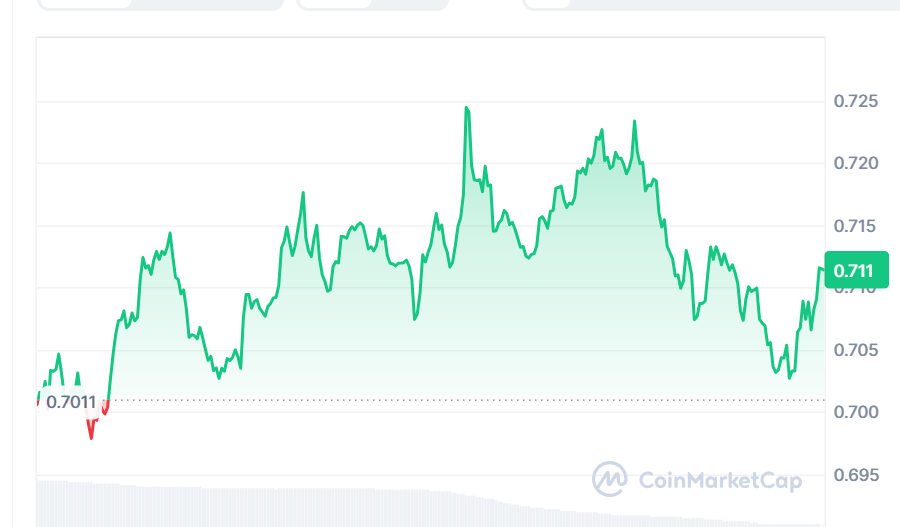Viewport: 900px width, 527px height.
Task: Click the highest peak of the price line
Action: [x=466, y=108]
